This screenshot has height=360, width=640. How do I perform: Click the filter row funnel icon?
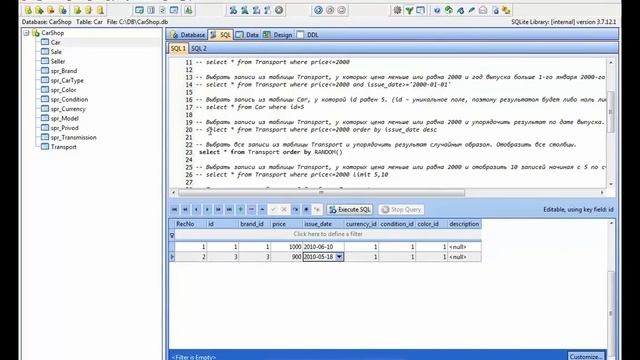(172, 235)
